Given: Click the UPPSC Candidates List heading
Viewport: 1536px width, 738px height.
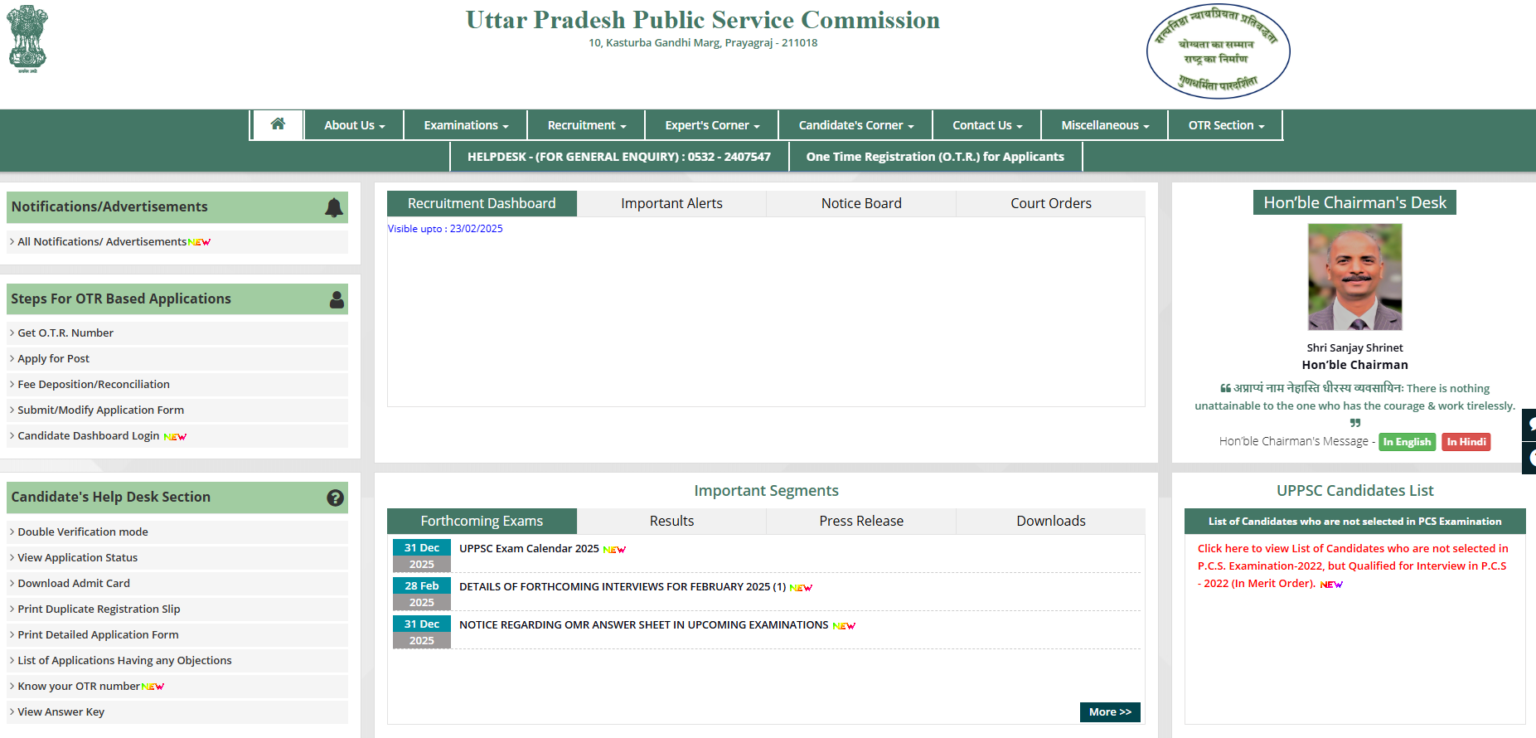Looking at the screenshot, I should click(1355, 490).
